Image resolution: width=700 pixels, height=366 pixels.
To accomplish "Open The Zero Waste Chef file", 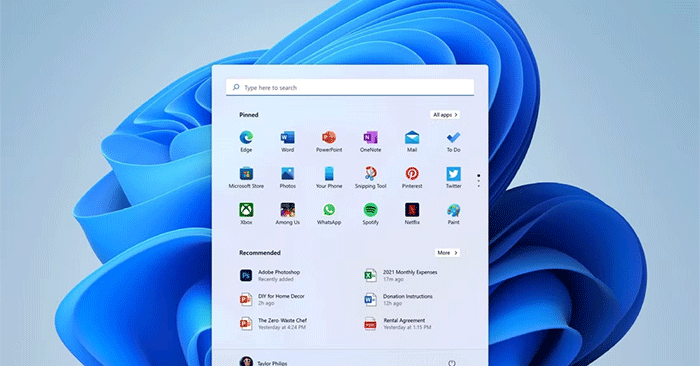I will click(273, 324).
